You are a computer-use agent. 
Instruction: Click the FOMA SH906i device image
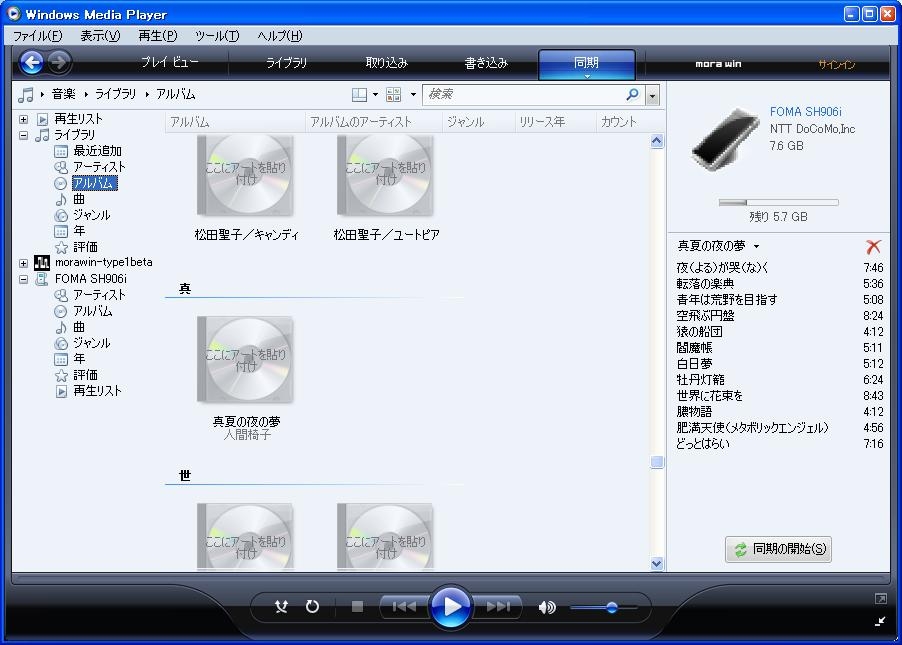pyautogui.click(x=725, y=138)
